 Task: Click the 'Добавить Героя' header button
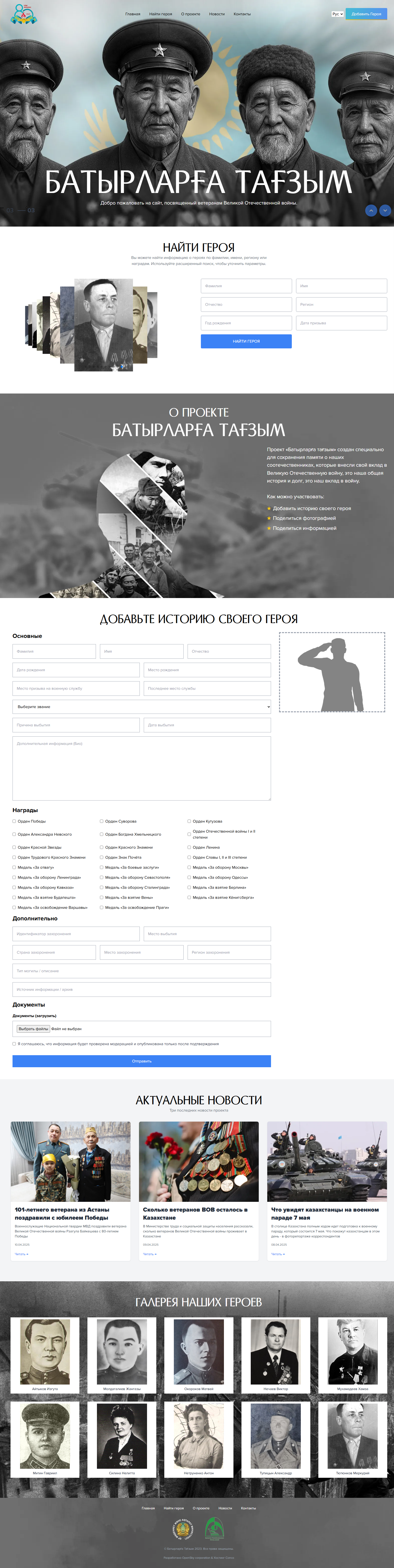coord(366,14)
